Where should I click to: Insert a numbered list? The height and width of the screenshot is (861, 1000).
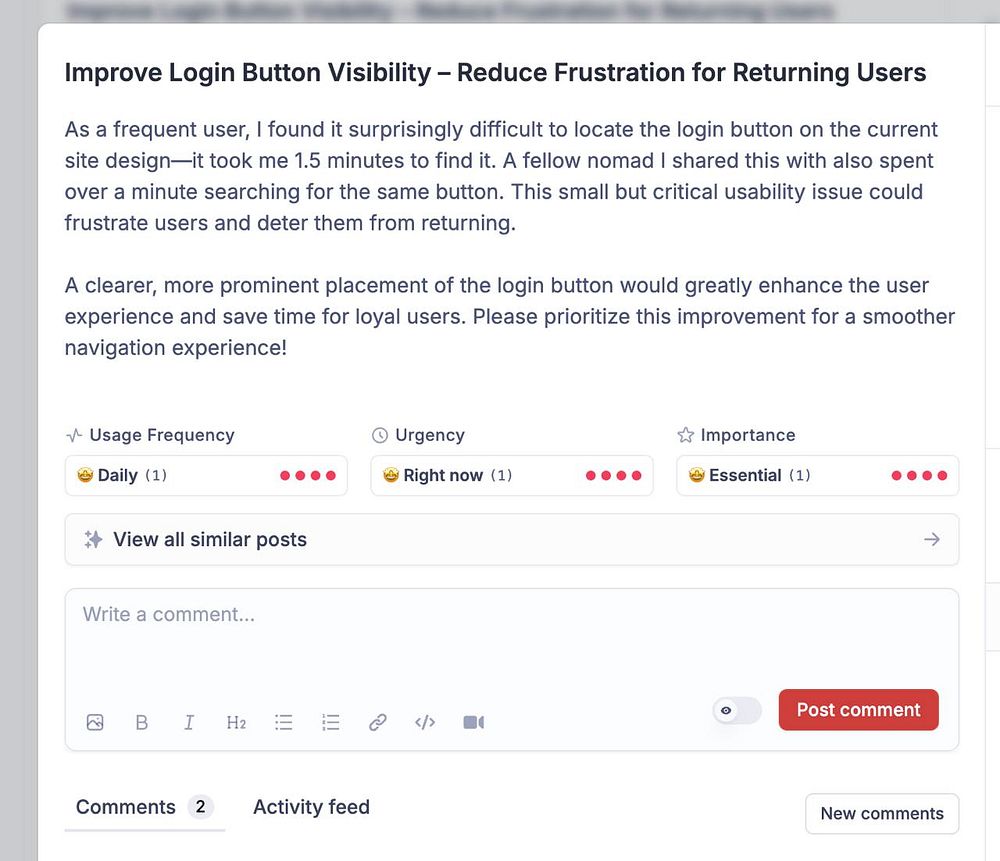(x=331, y=722)
